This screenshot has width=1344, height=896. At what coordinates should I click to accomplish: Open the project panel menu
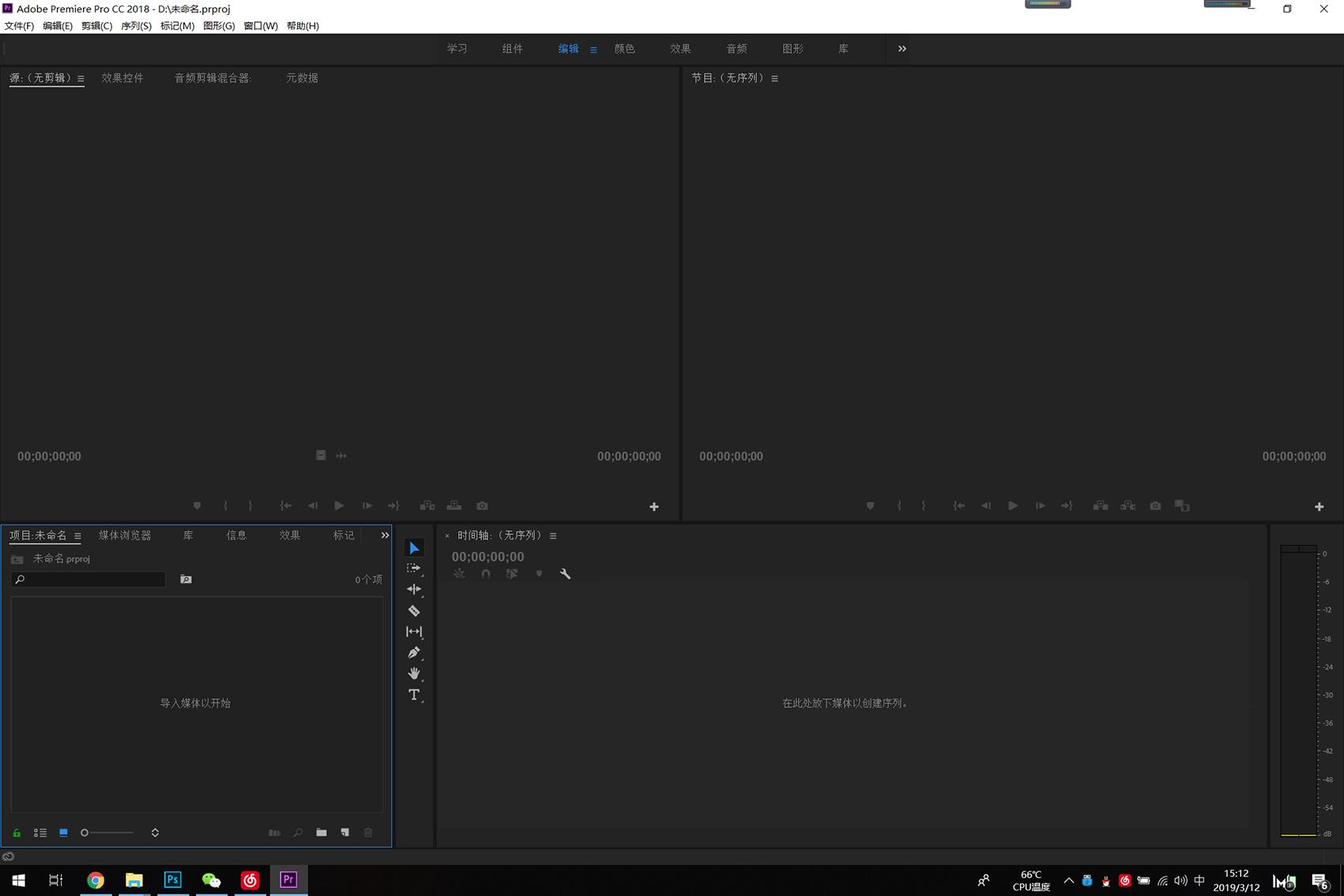click(x=77, y=536)
